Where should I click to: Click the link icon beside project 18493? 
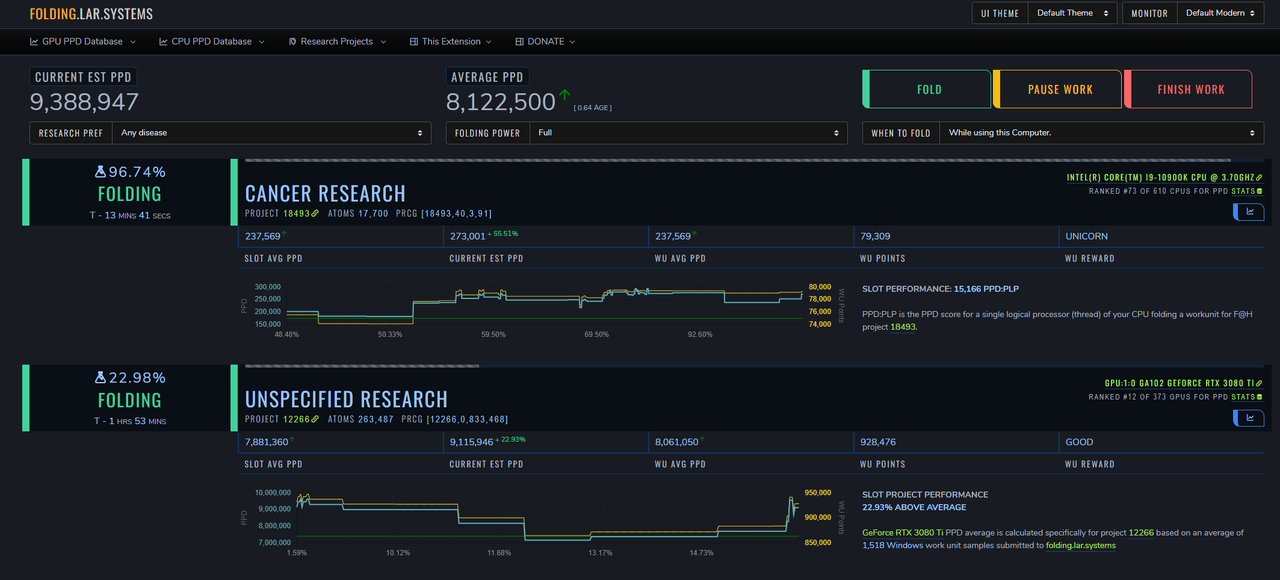316,213
